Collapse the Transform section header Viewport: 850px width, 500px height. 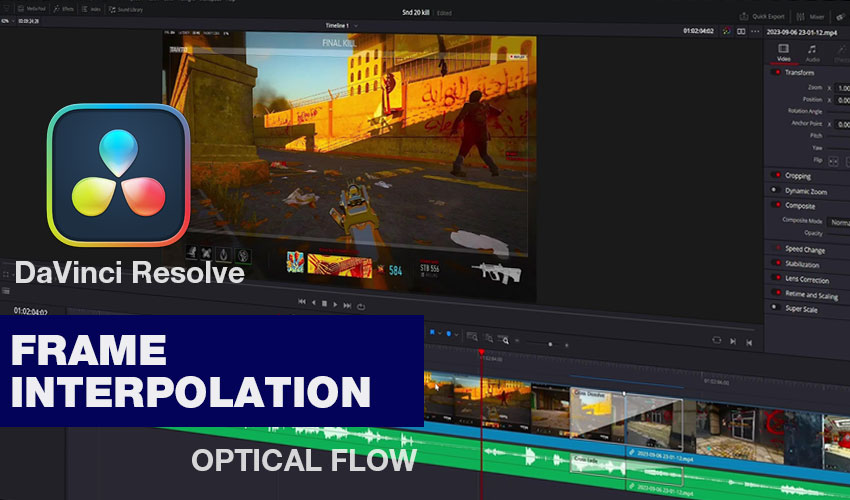coord(799,72)
